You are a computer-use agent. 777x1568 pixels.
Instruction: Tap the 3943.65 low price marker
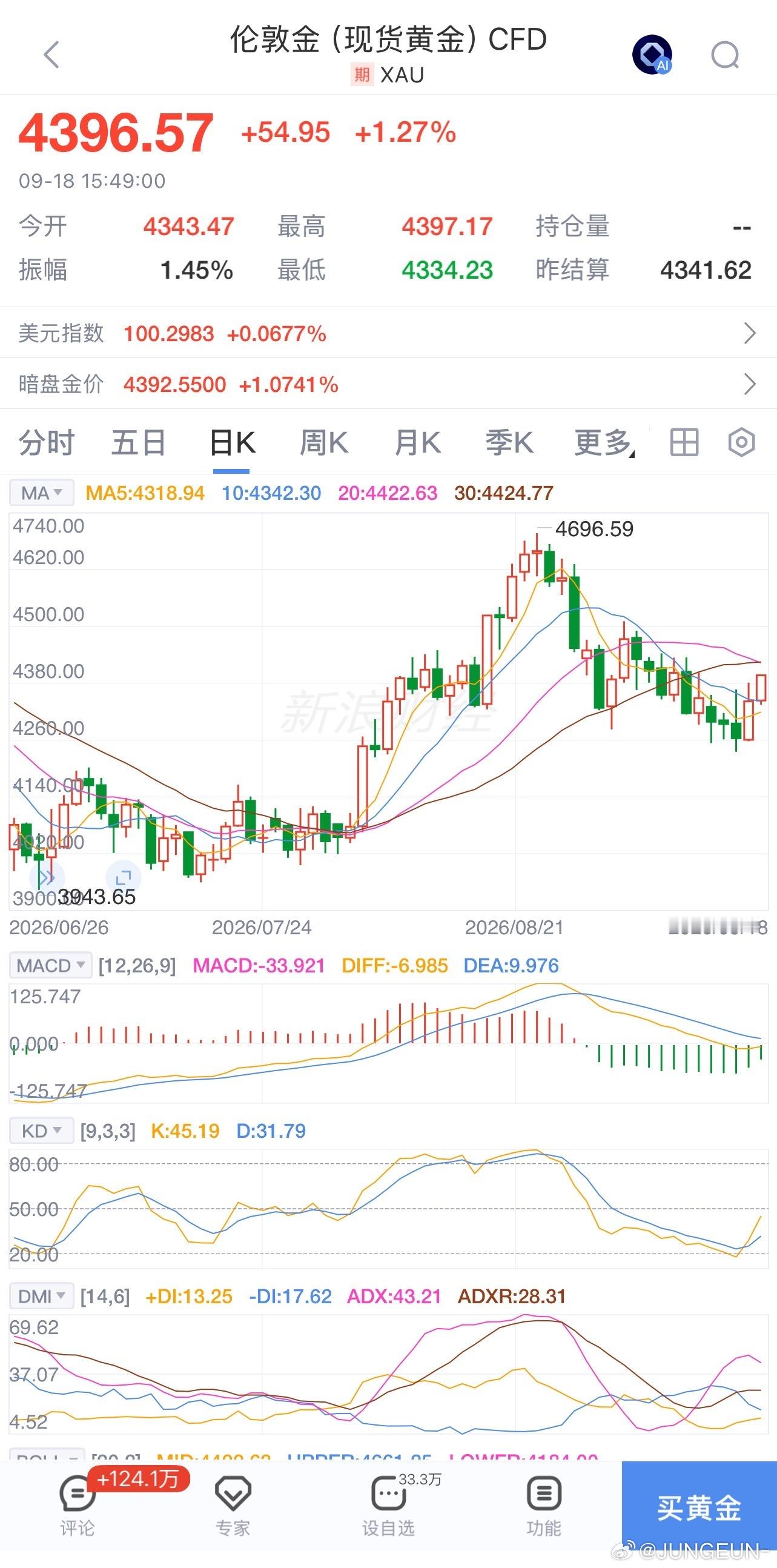pyautogui.click(x=97, y=897)
